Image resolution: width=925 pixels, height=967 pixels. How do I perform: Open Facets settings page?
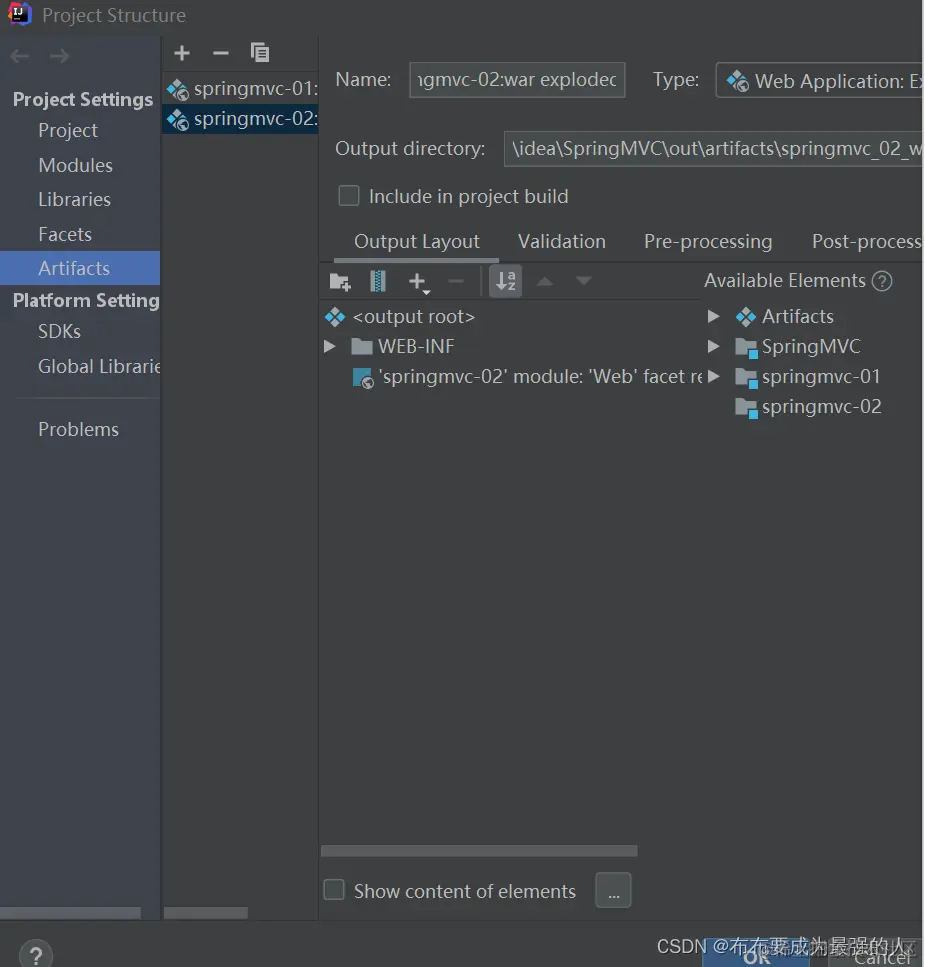click(65, 234)
